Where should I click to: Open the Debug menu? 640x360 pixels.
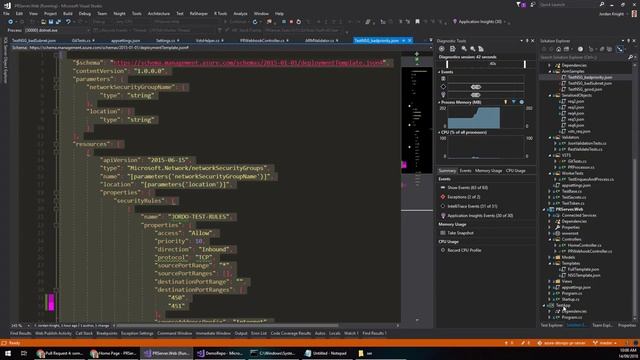click(84, 13)
